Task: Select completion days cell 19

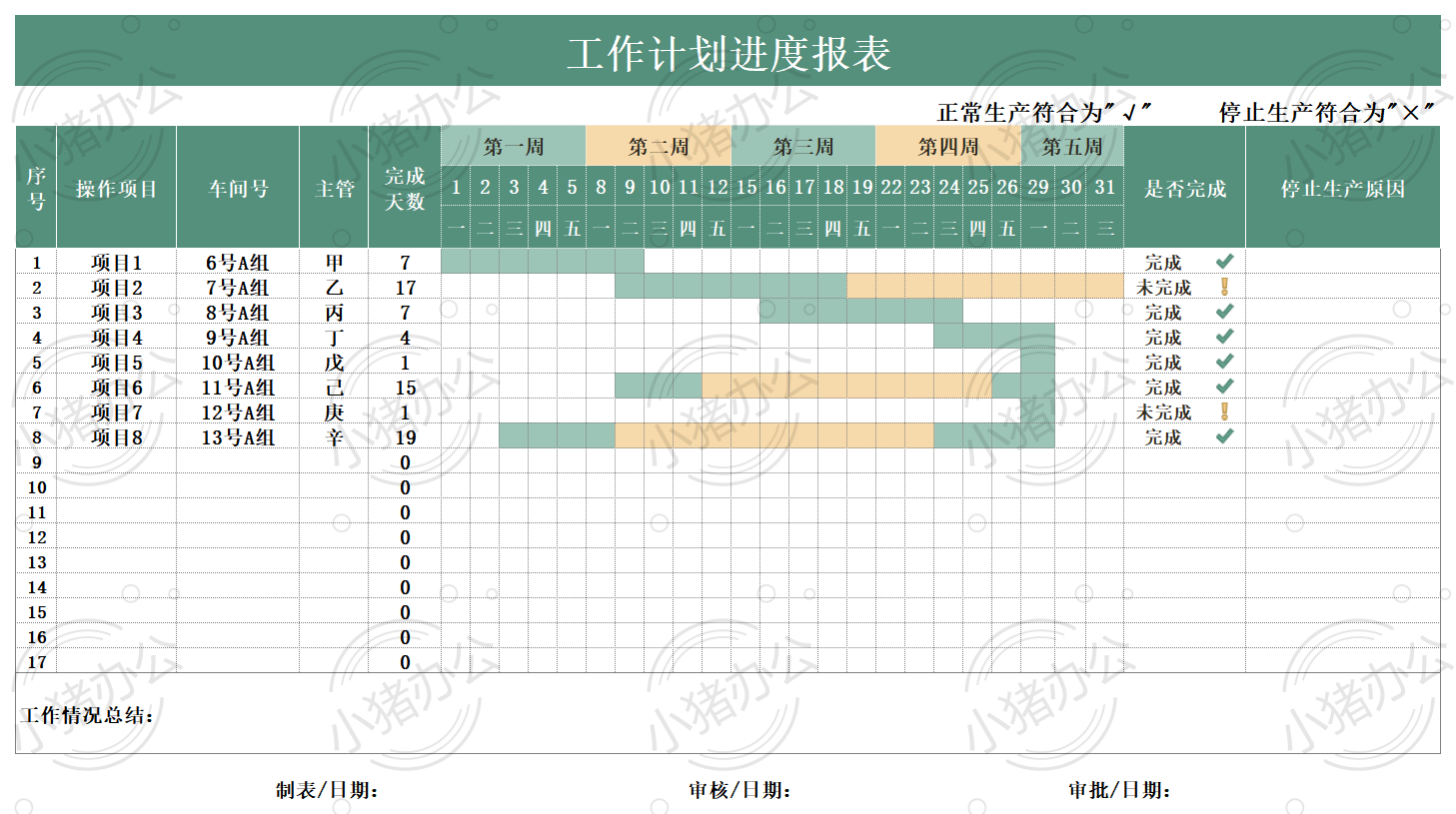Action: click(x=405, y=436)
